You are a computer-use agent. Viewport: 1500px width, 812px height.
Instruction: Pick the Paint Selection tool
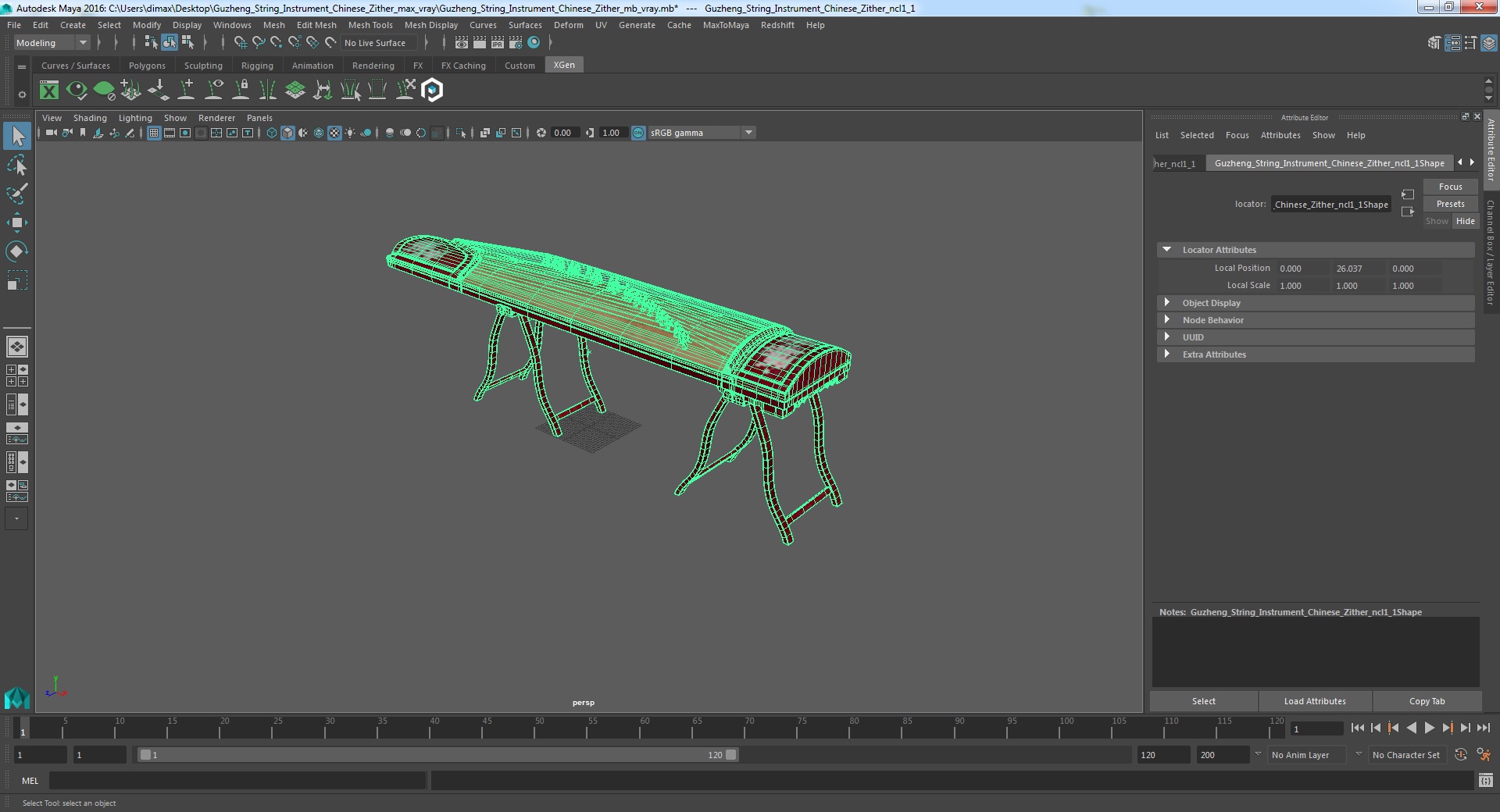click(x=17, y=194)
